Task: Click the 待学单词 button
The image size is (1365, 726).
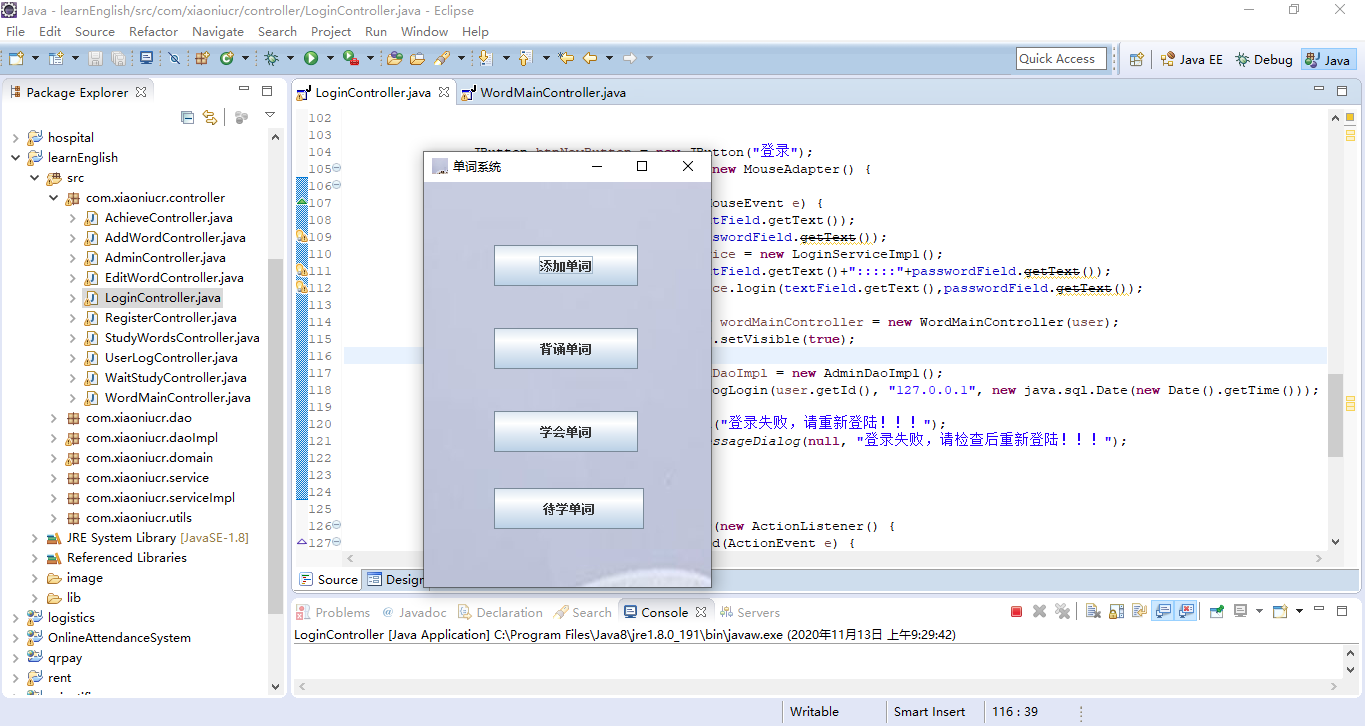Action: pos(568,508)
